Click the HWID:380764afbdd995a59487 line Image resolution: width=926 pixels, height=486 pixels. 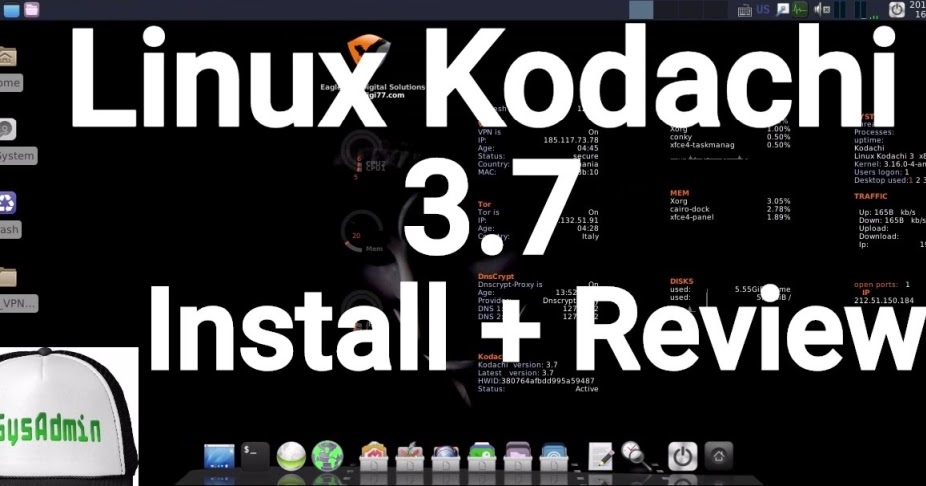pos(536,381)
